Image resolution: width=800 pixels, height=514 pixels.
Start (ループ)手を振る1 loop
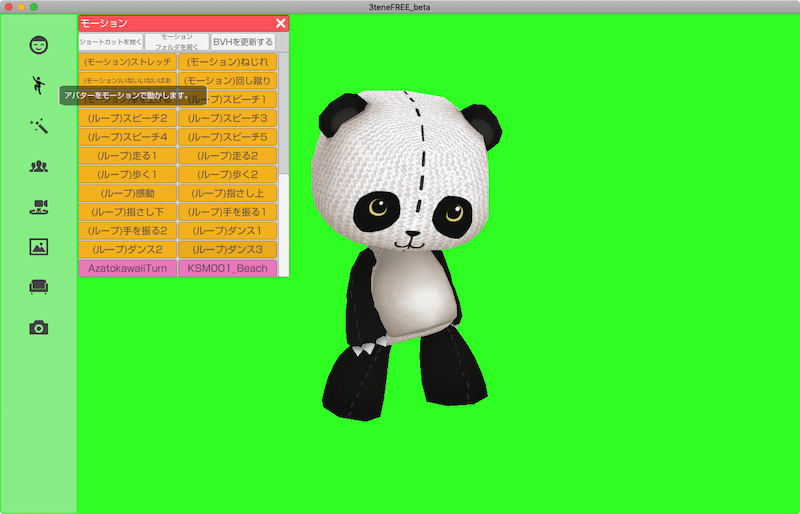pyautogui.click(x=228, y=212)
